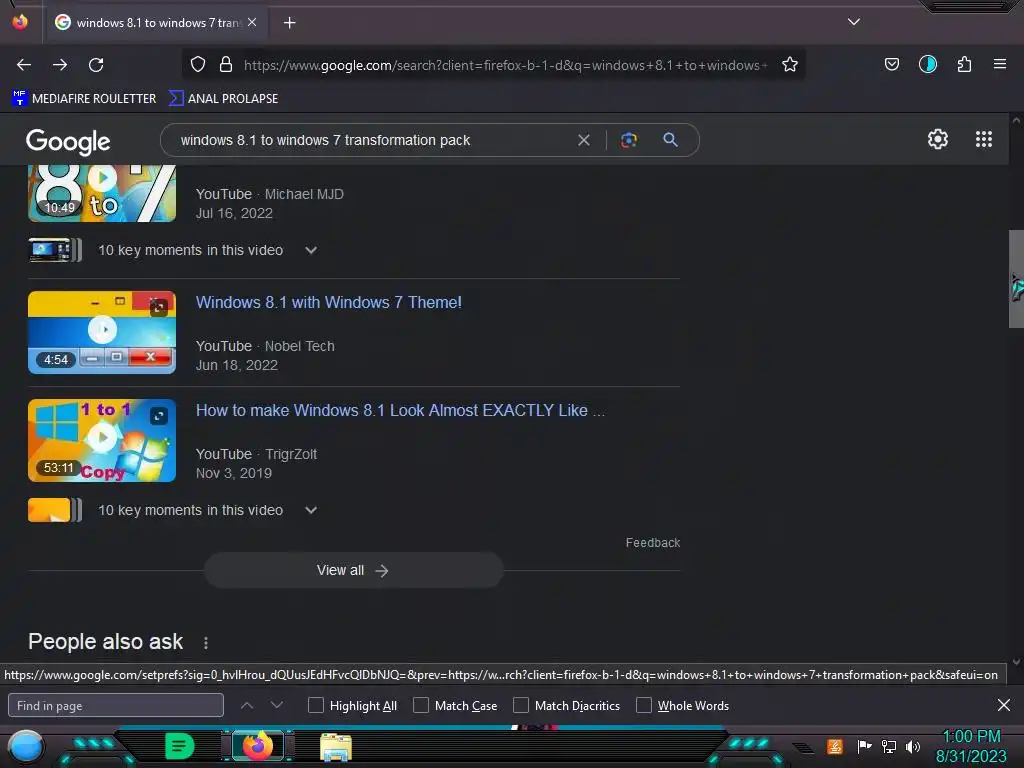Close the find bar
The height and width of the screenshot is (768, 1024).
coord(1004,705)
